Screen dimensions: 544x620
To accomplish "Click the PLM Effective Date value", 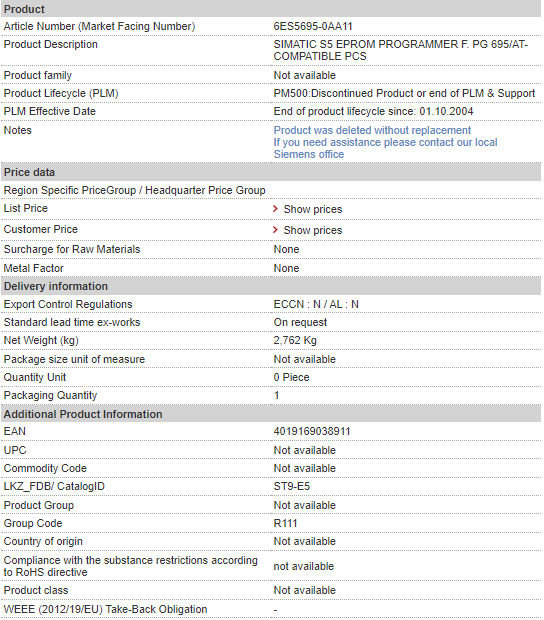I will click(x=373, y=112).
